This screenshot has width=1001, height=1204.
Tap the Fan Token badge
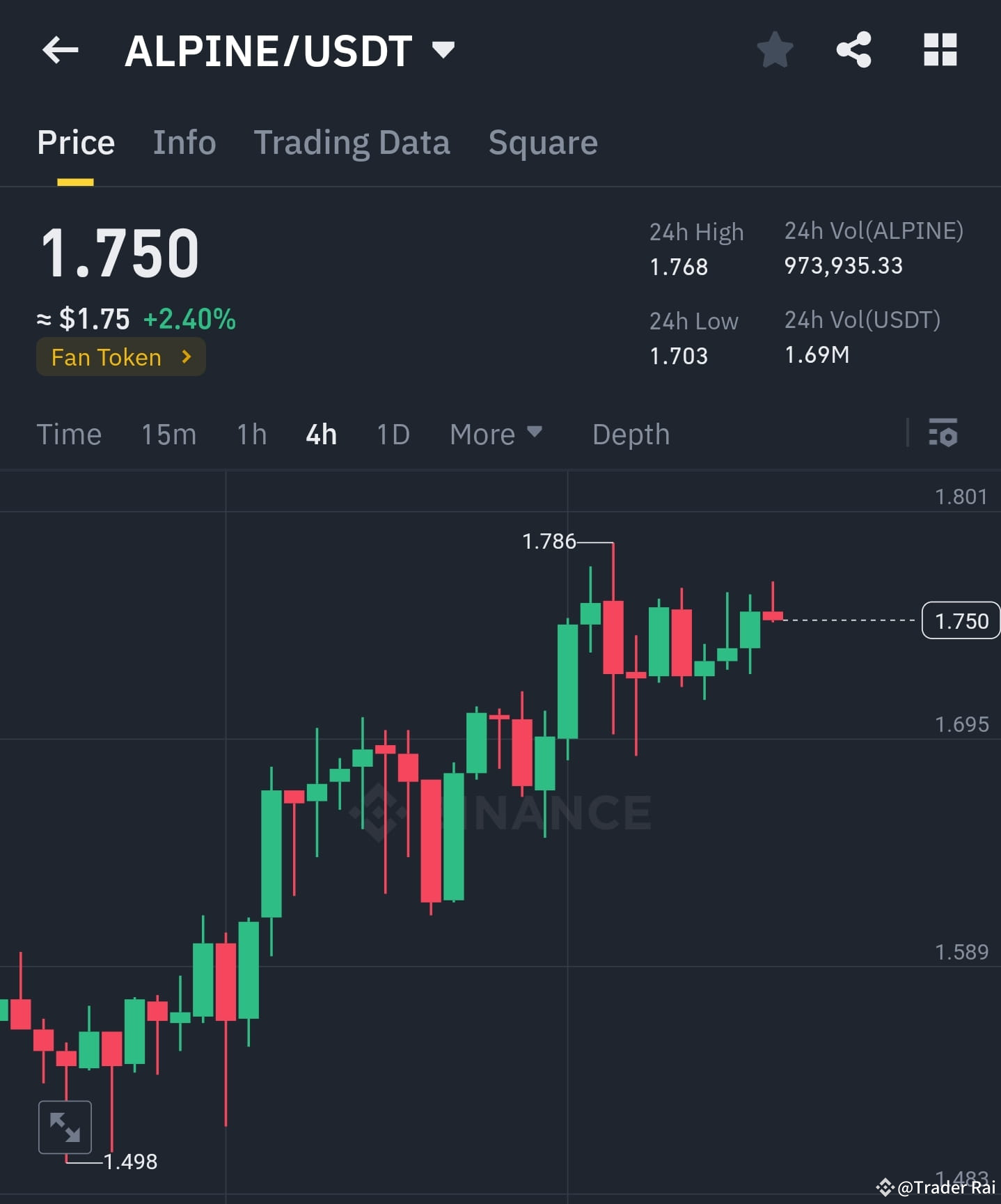[x=104, y=357]
